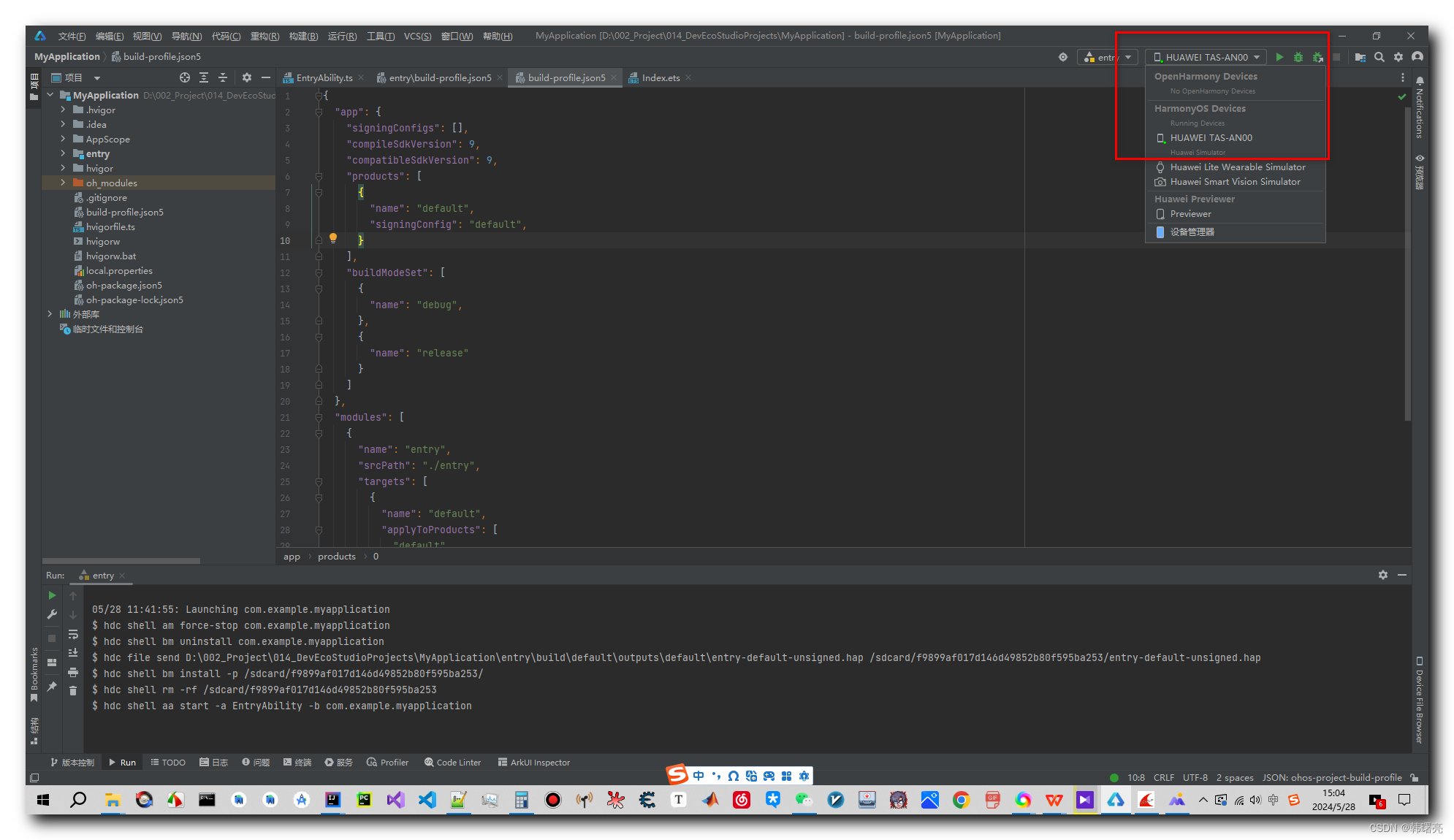Click the lightbulb intention icon on line 10
The height and width of the screenshot is (840, 1454).
pos(333,238)
